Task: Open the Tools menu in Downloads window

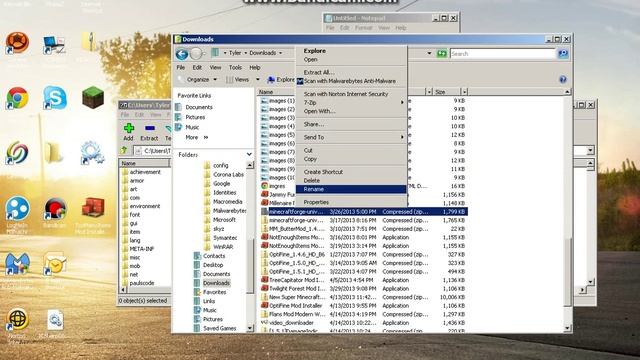Action: pyautogui.click(x=235, y=67)
